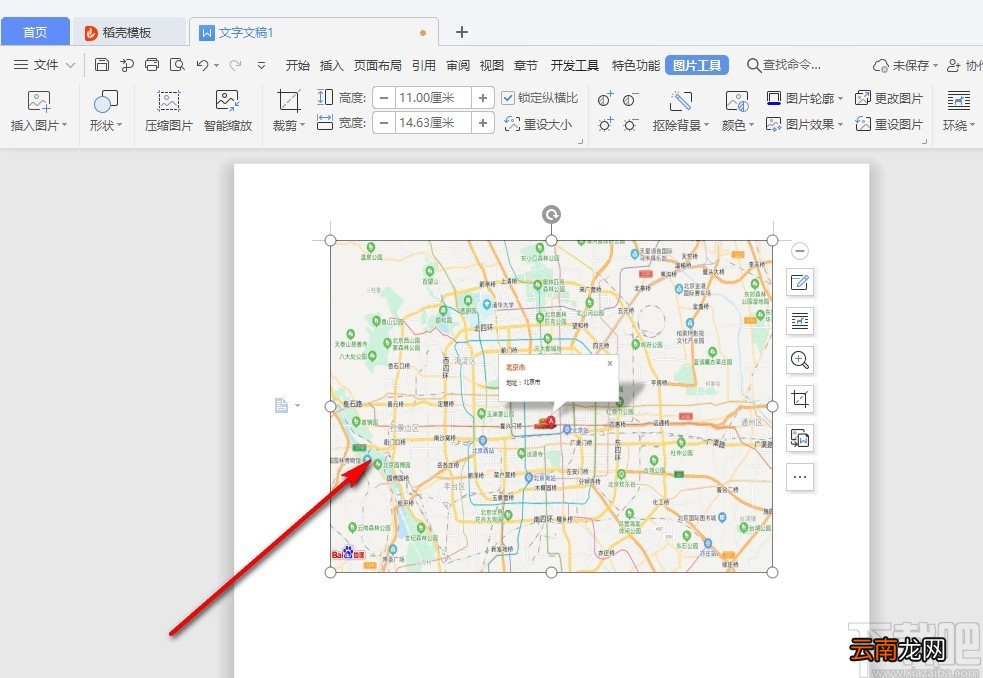Open 开发工具 Developer Tools tab
The image size is (983, 678).
pos(575,65)
